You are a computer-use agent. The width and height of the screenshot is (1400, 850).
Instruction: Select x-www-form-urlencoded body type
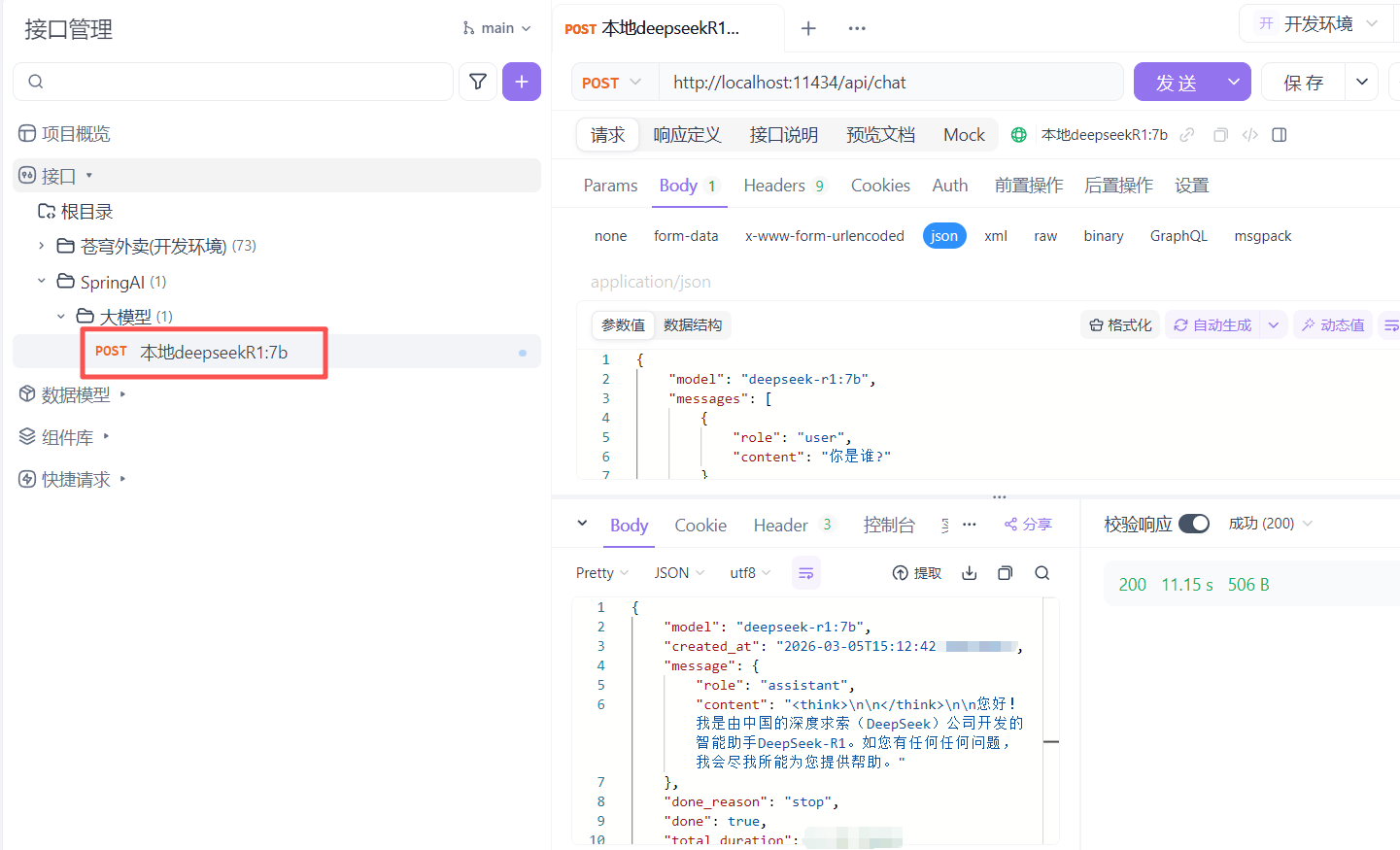825,236
